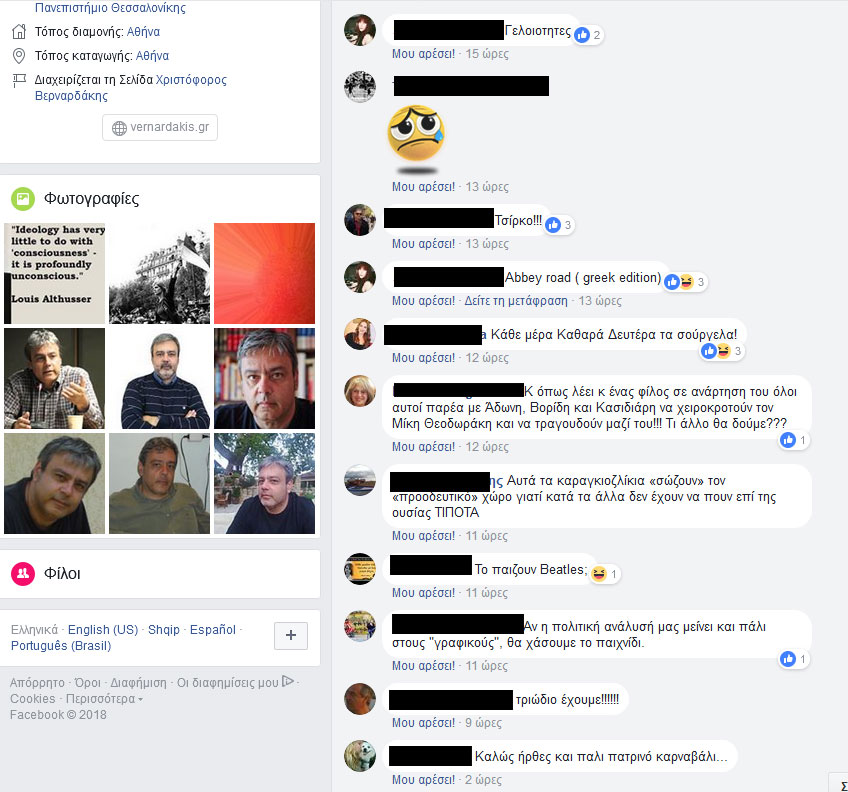Like the τριώδιο έχουμε comment
The width and height of the screenshot is (848, 792).
[x=423, y=723]
